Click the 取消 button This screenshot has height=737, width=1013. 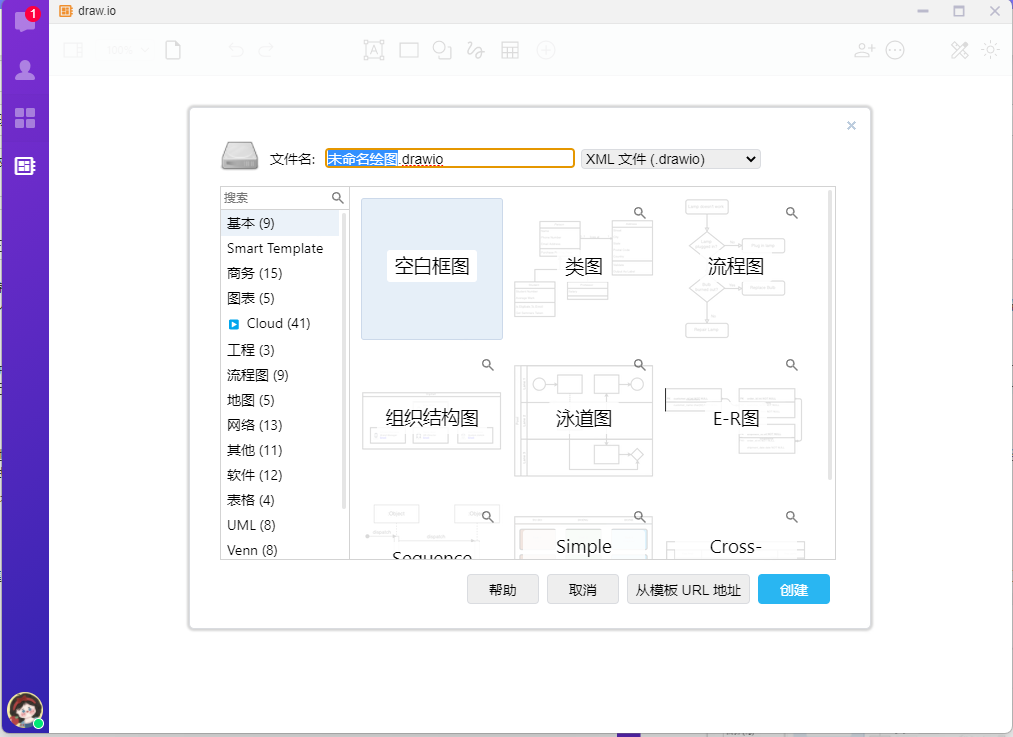pos(583,590)
